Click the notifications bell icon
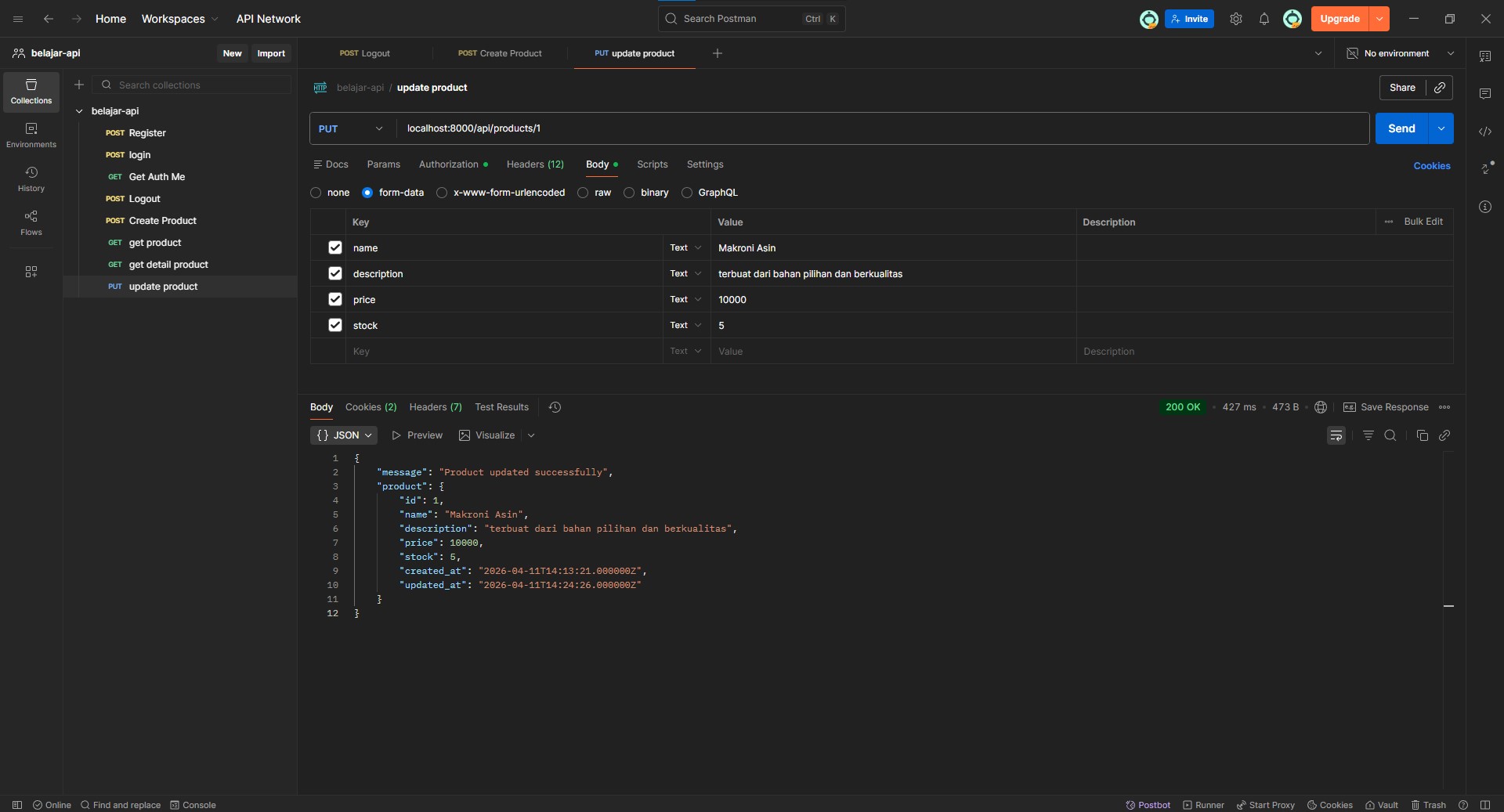The width and height of the screenshot is (1504, 812). (1264, 19)
